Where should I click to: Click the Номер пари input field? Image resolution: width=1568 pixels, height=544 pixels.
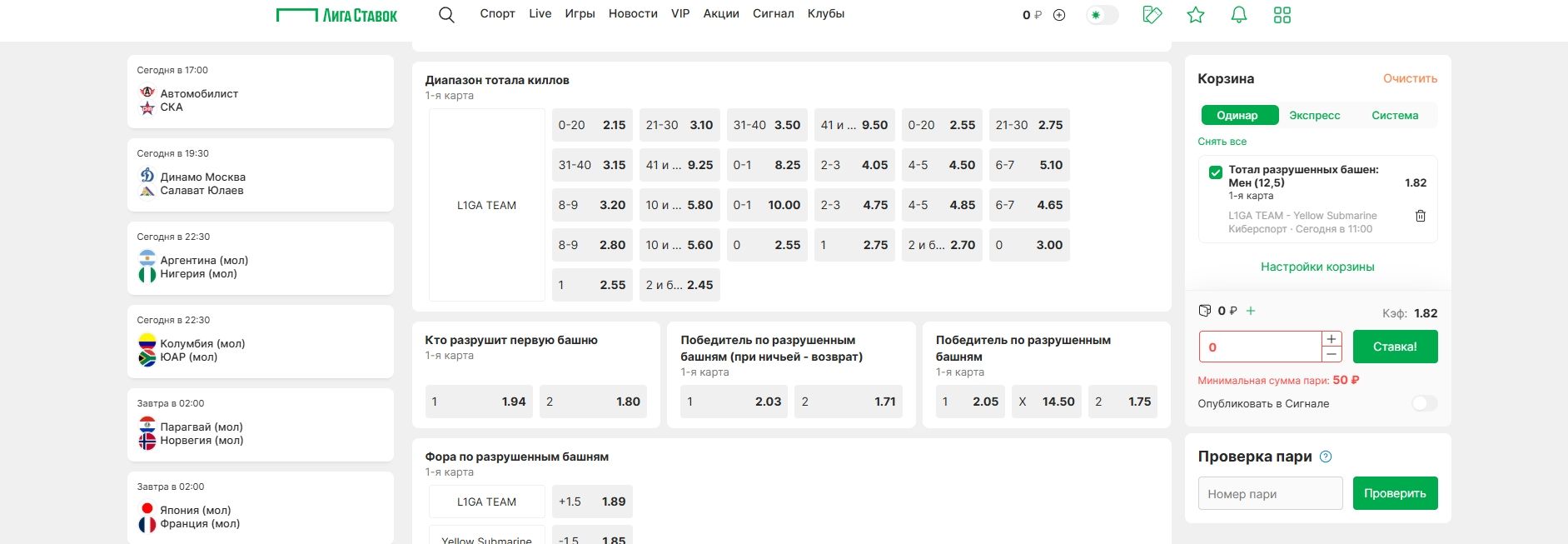coord(1270,493)
